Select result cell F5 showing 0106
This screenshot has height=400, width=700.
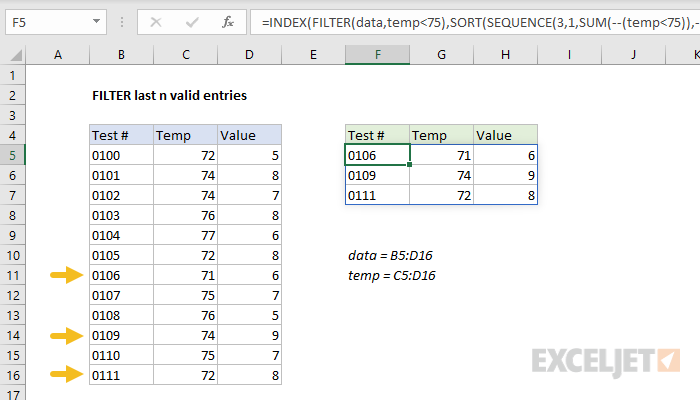[x=377, y=155]
